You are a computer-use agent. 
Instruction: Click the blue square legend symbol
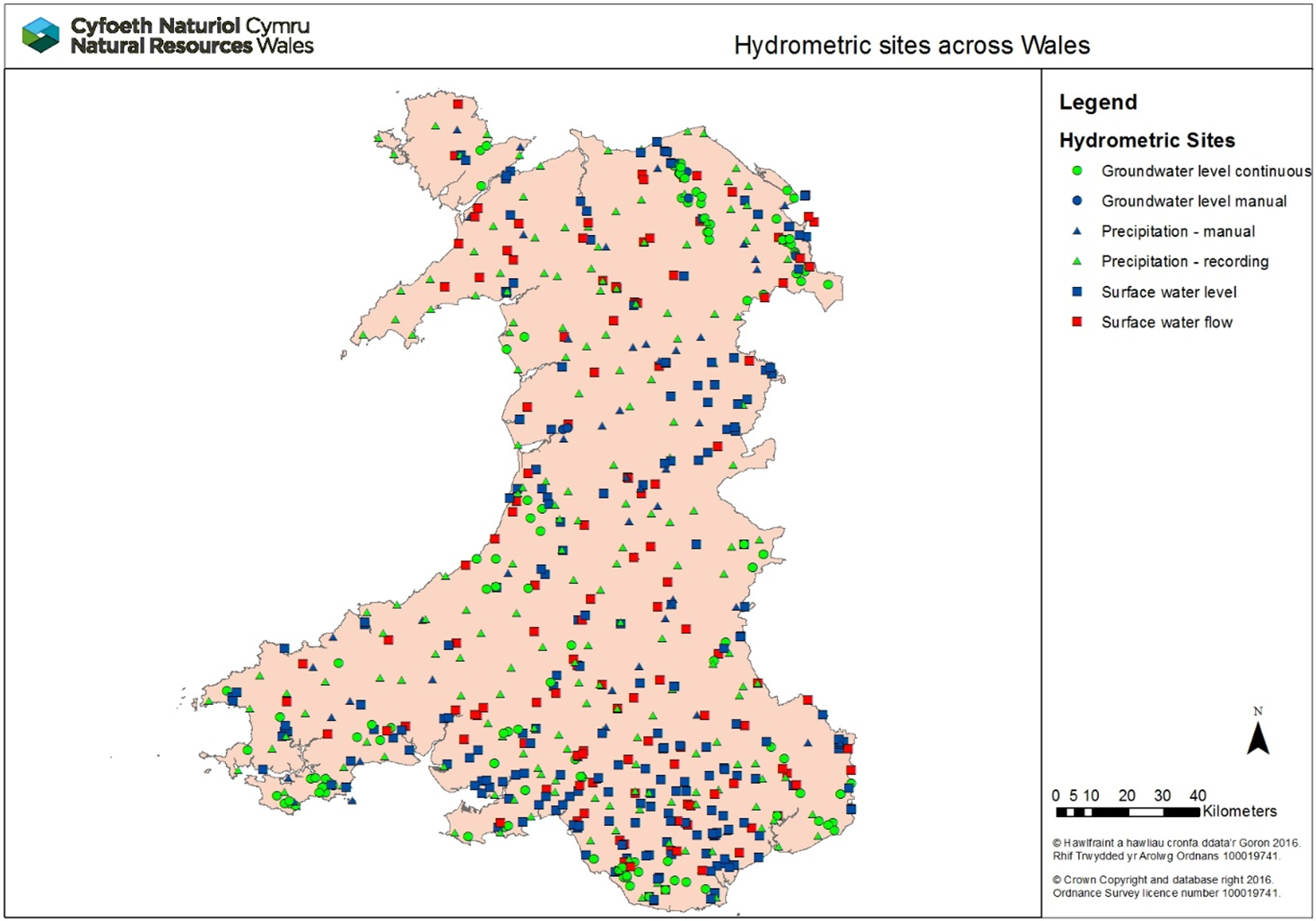1077,292
